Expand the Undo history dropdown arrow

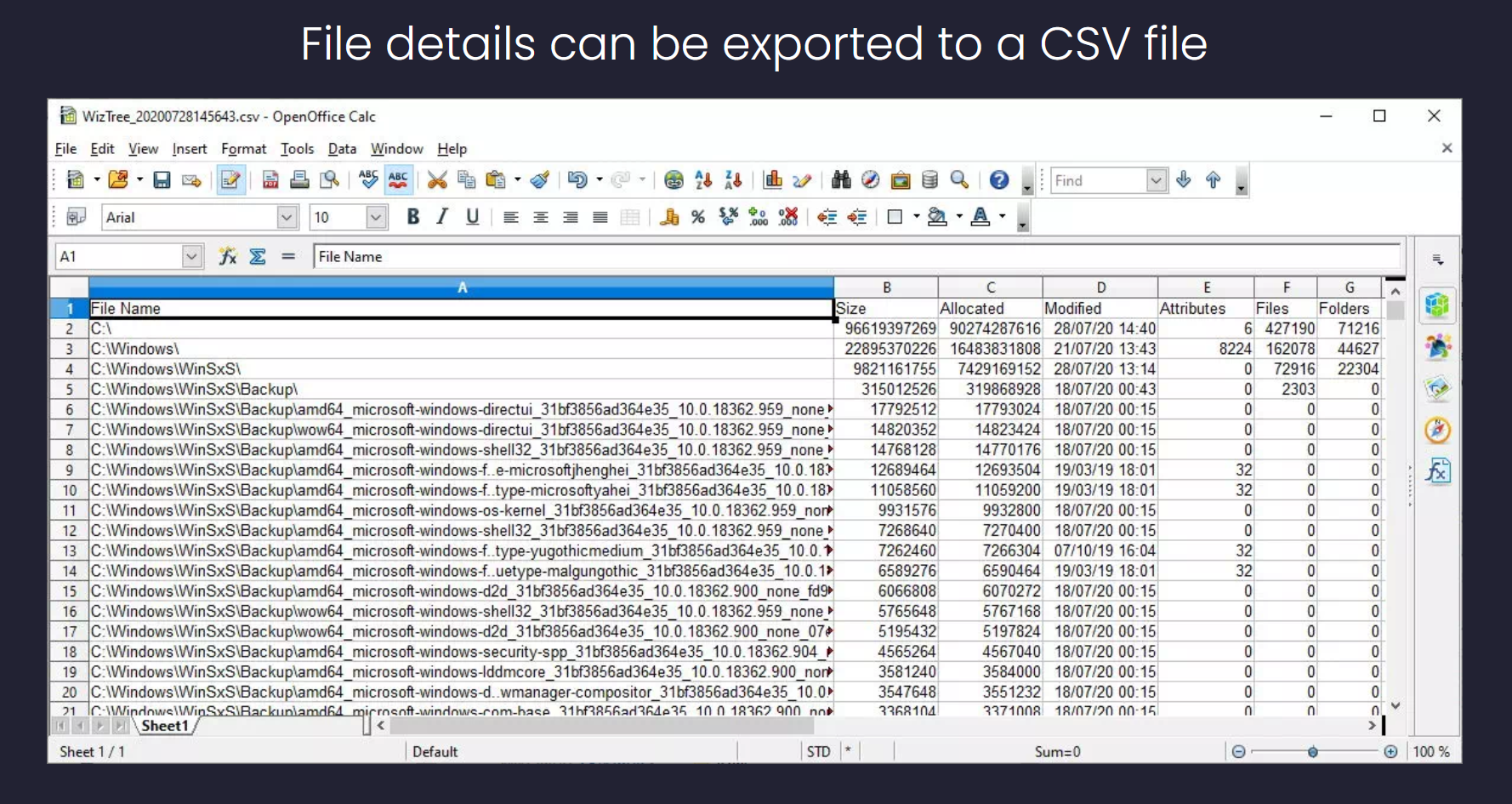pyautogui.click(x=599, y=180)
